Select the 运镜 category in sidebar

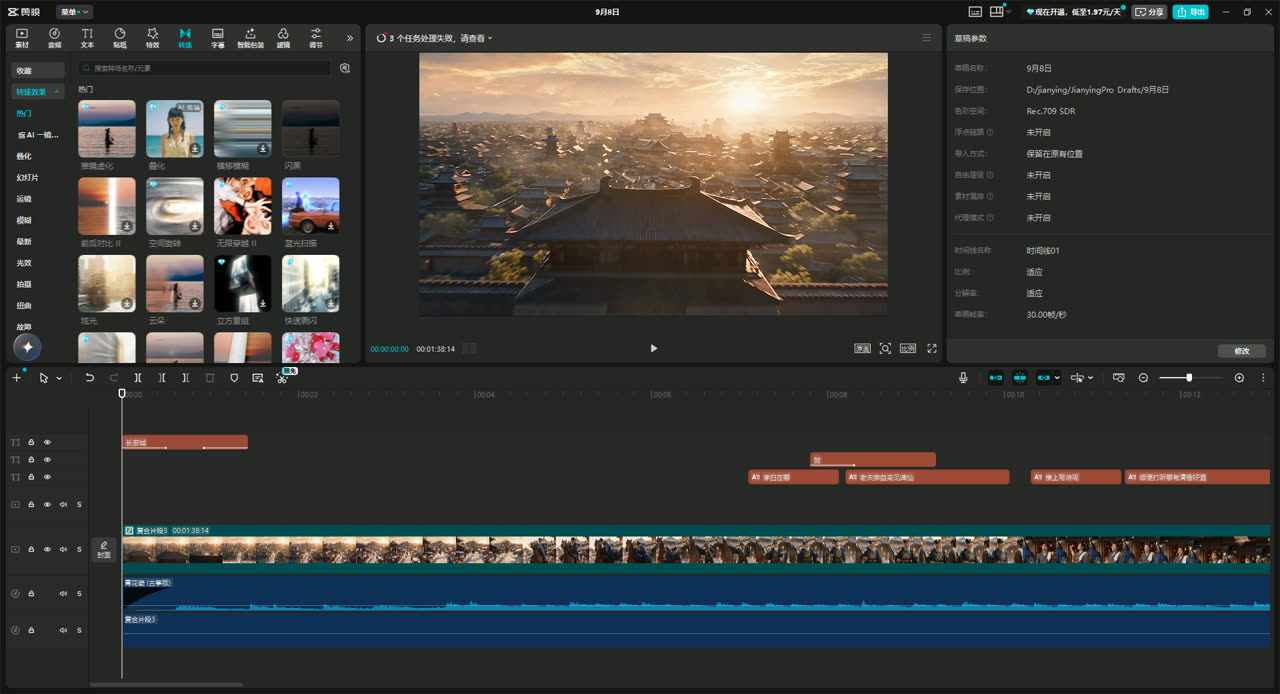[x=24, y=199]
